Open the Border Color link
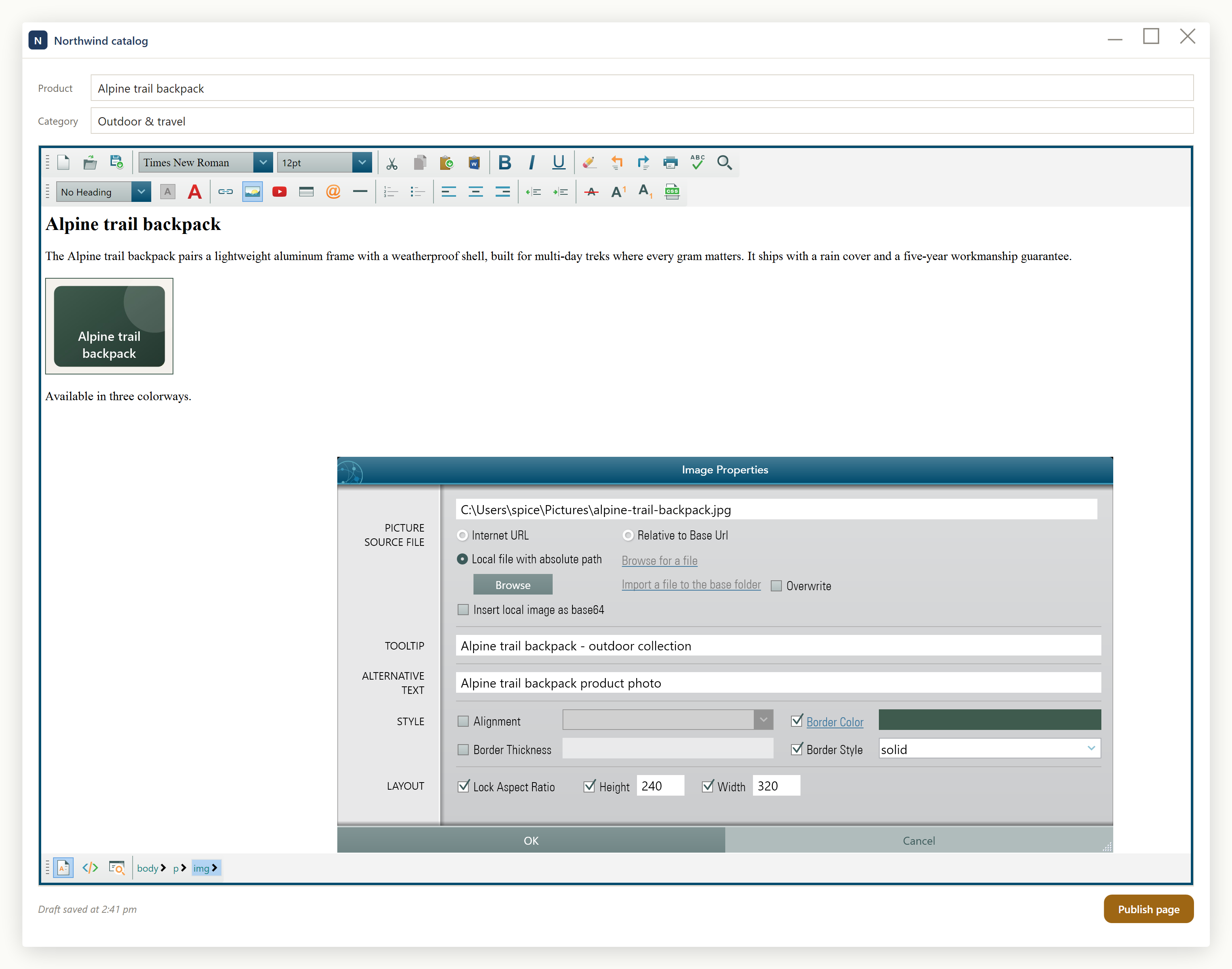Viewport: 1232px width, 969px height. pos(835,722)
